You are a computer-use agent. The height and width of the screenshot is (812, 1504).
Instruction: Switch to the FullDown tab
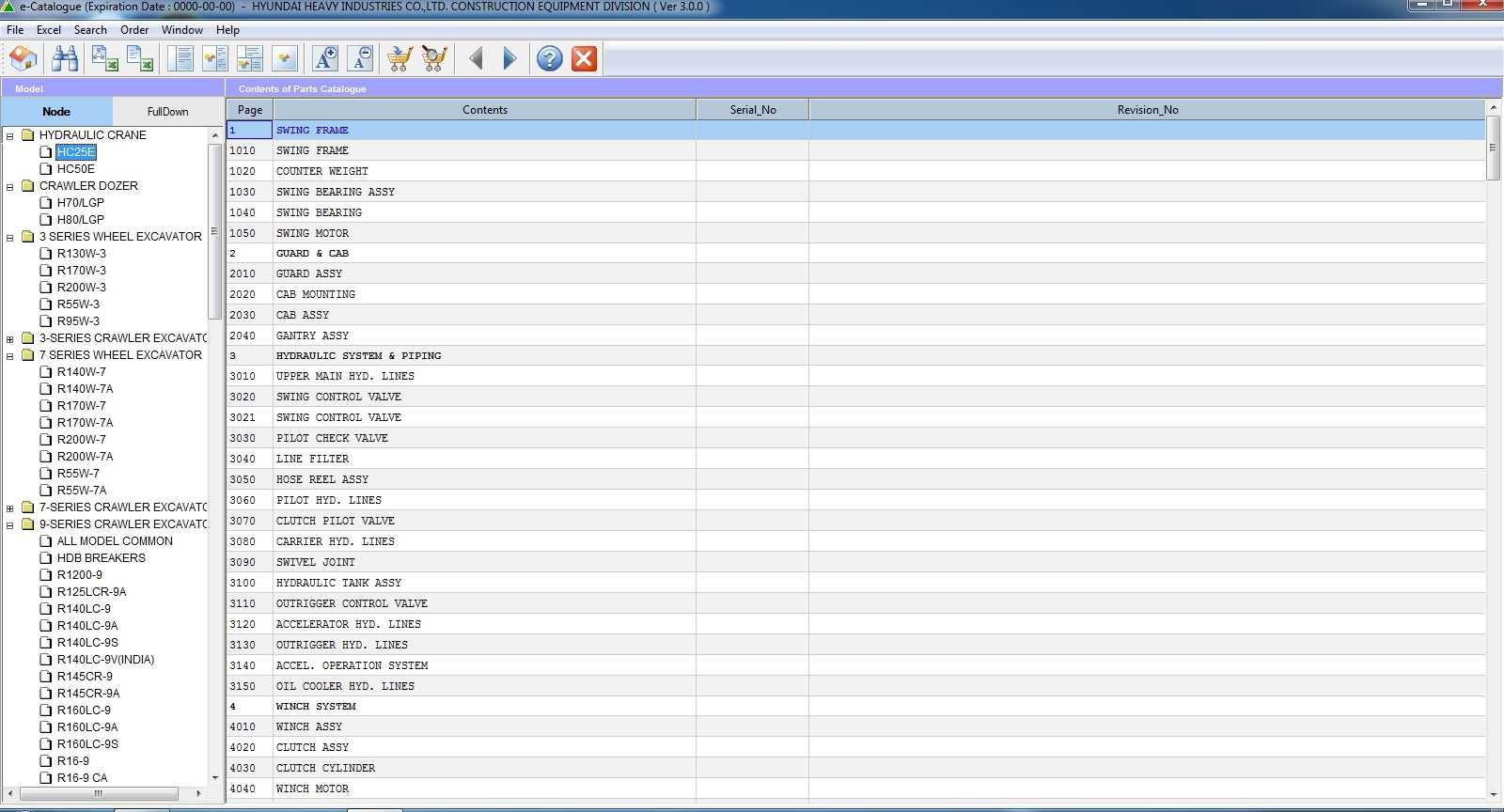click(x=168, y=111)
